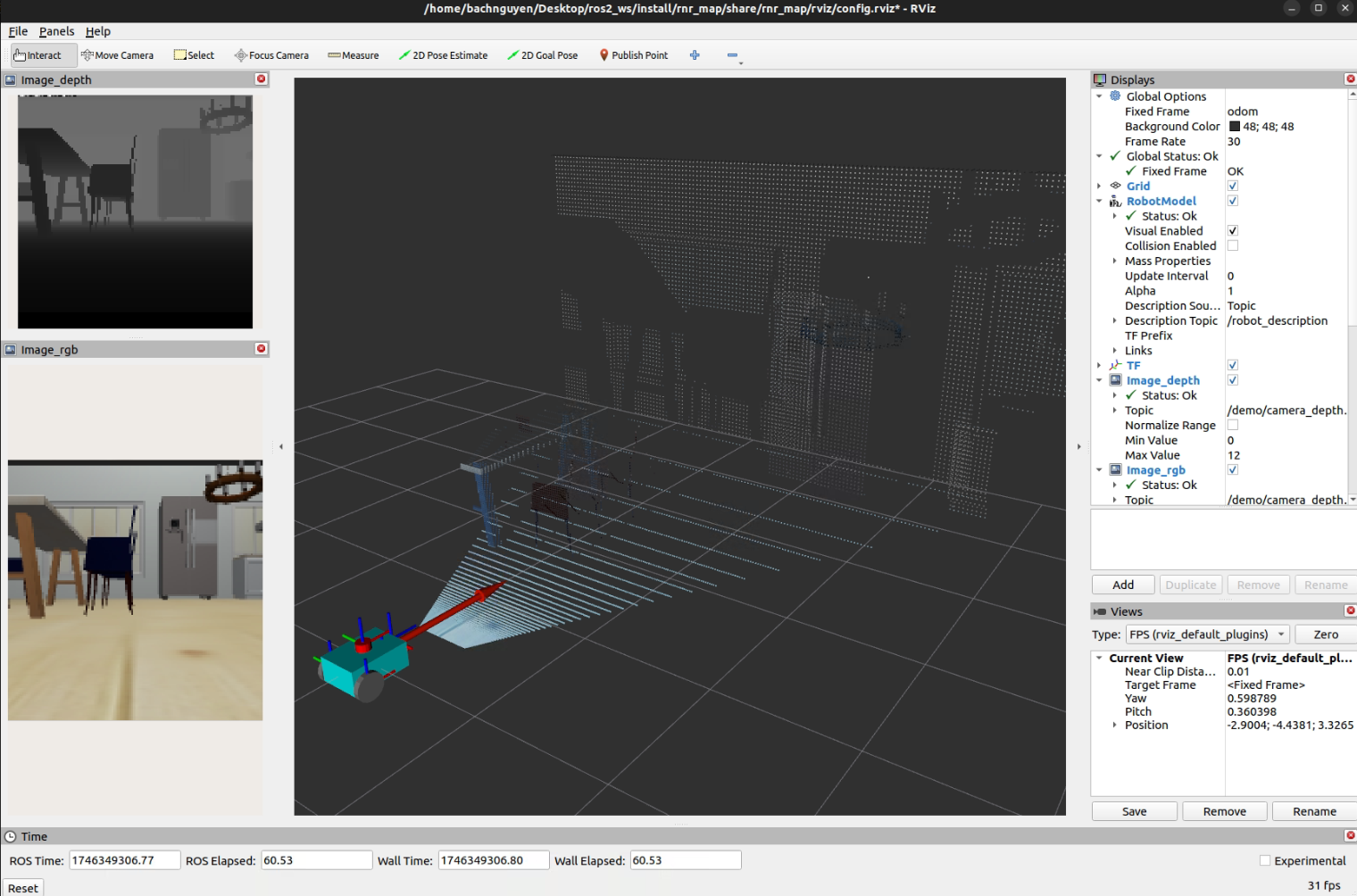Open the File menu
The width and height of the screenshot is (1357, 896).
pyautogui.click(x=18, y=31)
